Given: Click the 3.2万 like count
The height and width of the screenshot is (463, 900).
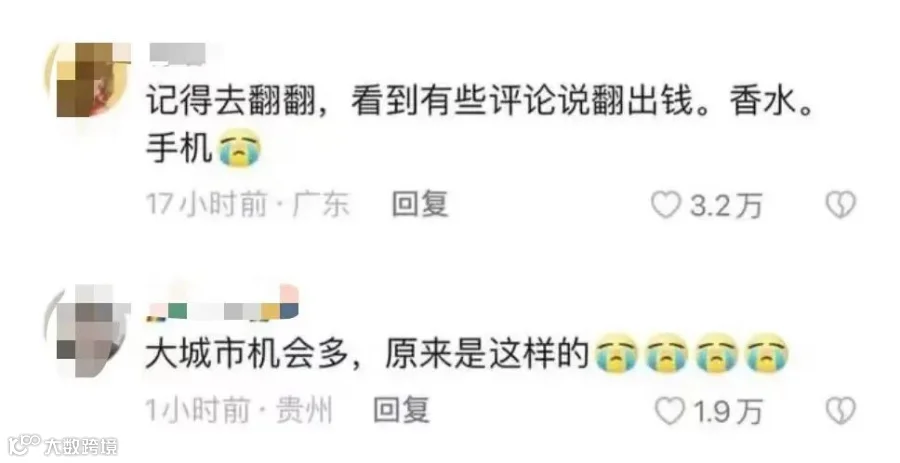Looking at the screenshot, I should pos(726,205).
